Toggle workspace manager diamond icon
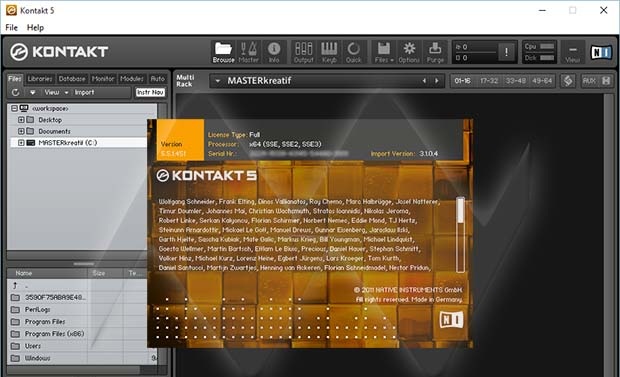620x377 pixels. tap(568, 81)
